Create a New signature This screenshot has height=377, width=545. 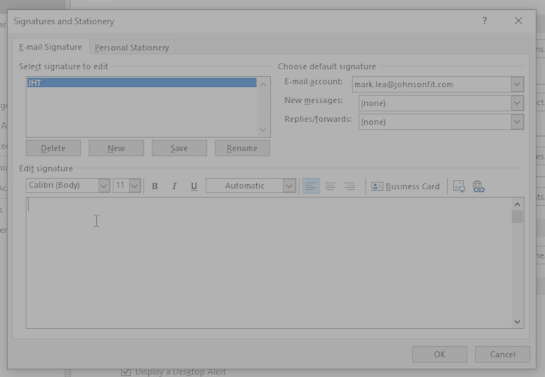click(x=116, y=148)
